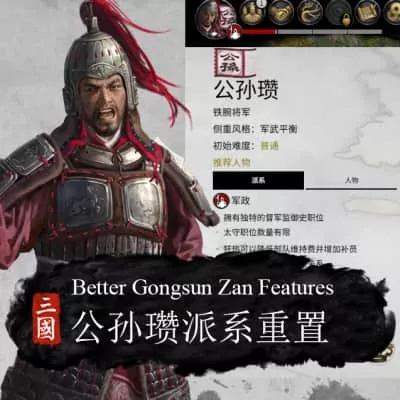
Task: Click the 推荐人物 yellow link
Action: [231, 163]
